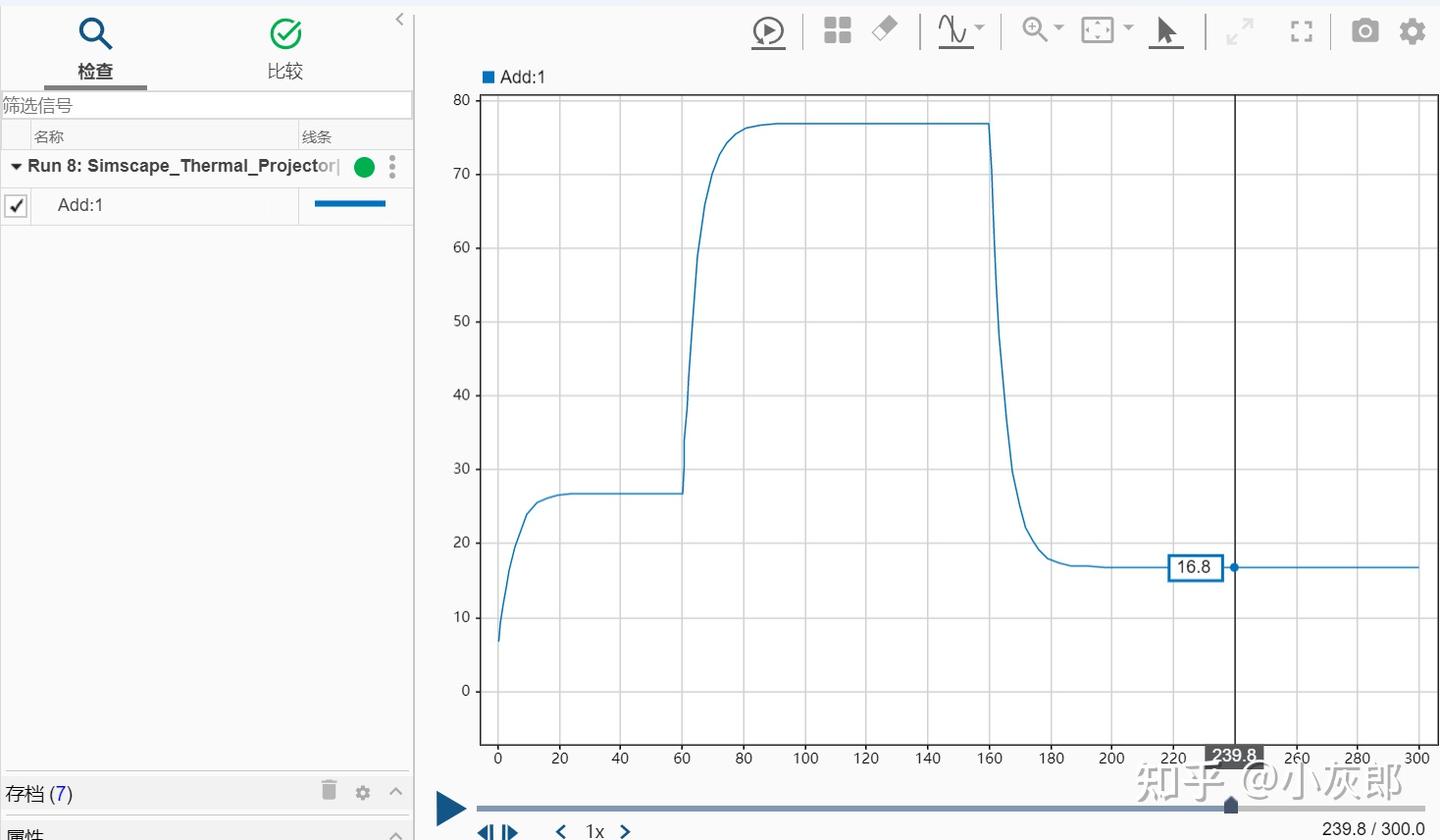Open the Run 8 options menu
This screenshot has width=1440, height=840.
coord(392,167)
